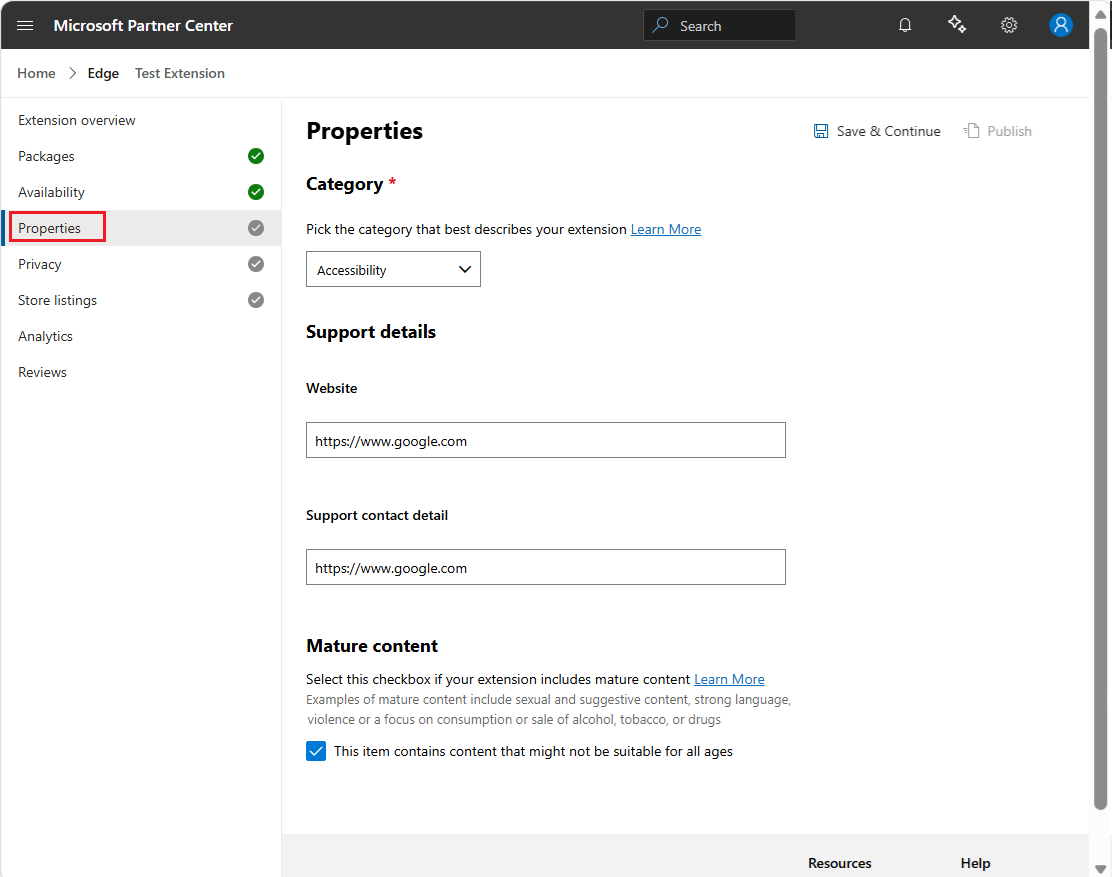Image resolution: width=1112 pixels, height=877 pixels.
Task: Click the breadcrumb chevron after Home
Action: (x=72, y=74)
